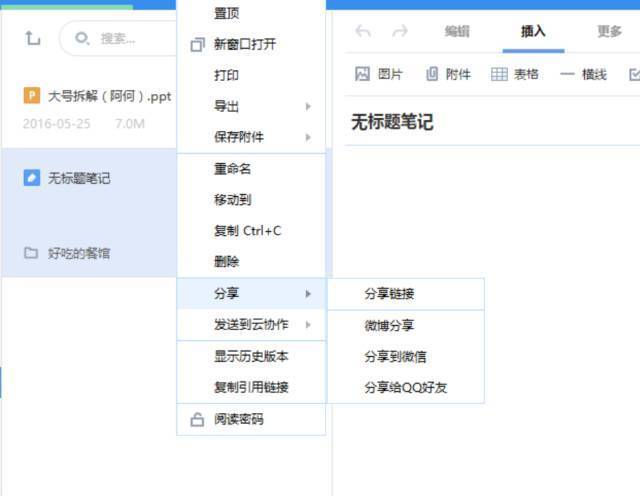
Task: Select the 无标题笔记 list item
Action: [x=89, y=178]
